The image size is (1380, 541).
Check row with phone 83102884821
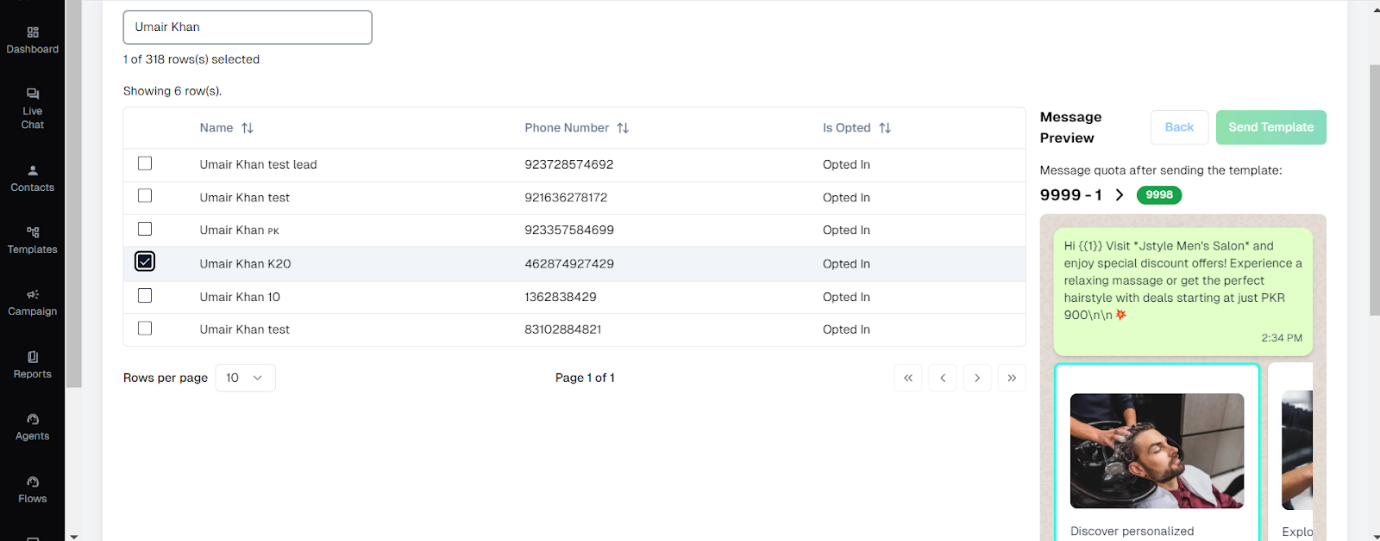pos(145,328)
